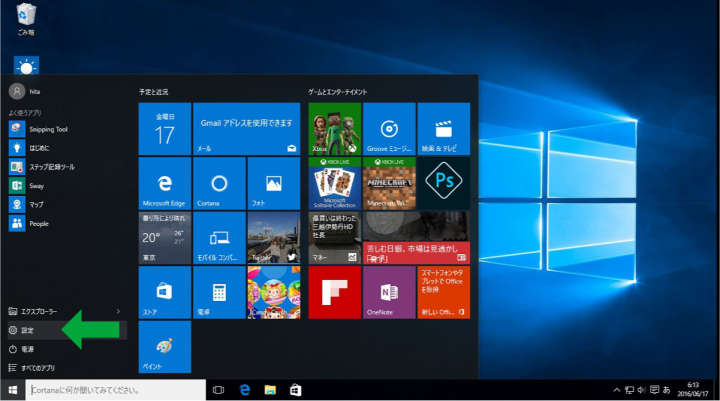This screenshot has width=720, height=401.
Task: Launch the Minecraft tile
Action: [x=389, y=183]
